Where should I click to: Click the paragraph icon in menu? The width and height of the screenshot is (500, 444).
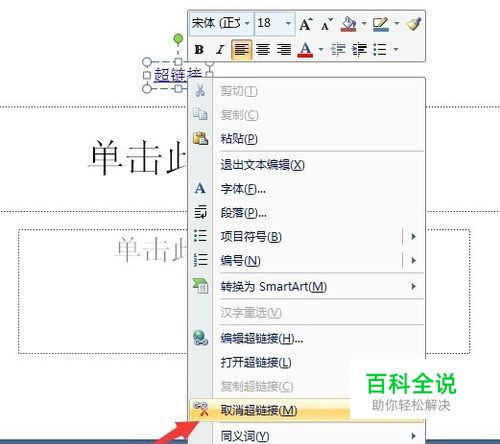[x=200, y=212]
